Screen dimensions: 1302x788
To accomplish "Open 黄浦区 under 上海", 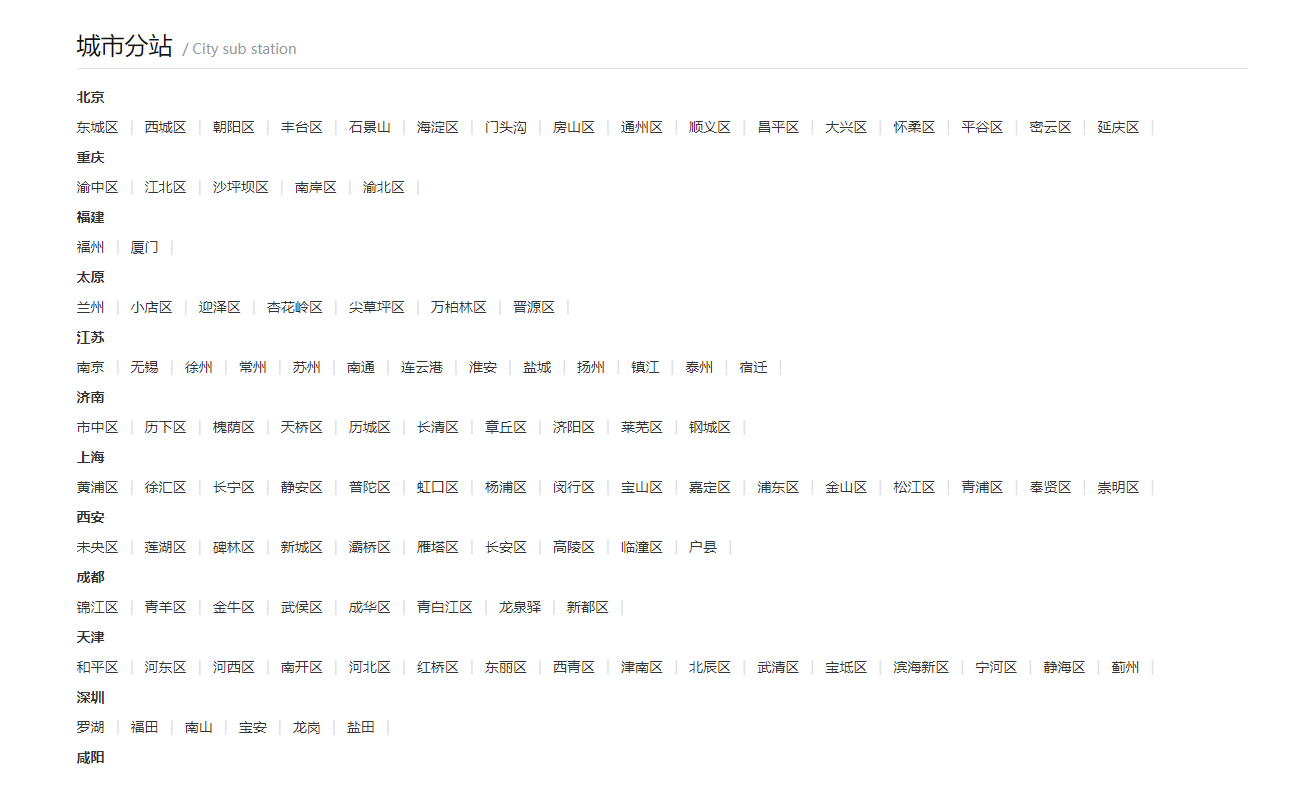I will point(97,487).
